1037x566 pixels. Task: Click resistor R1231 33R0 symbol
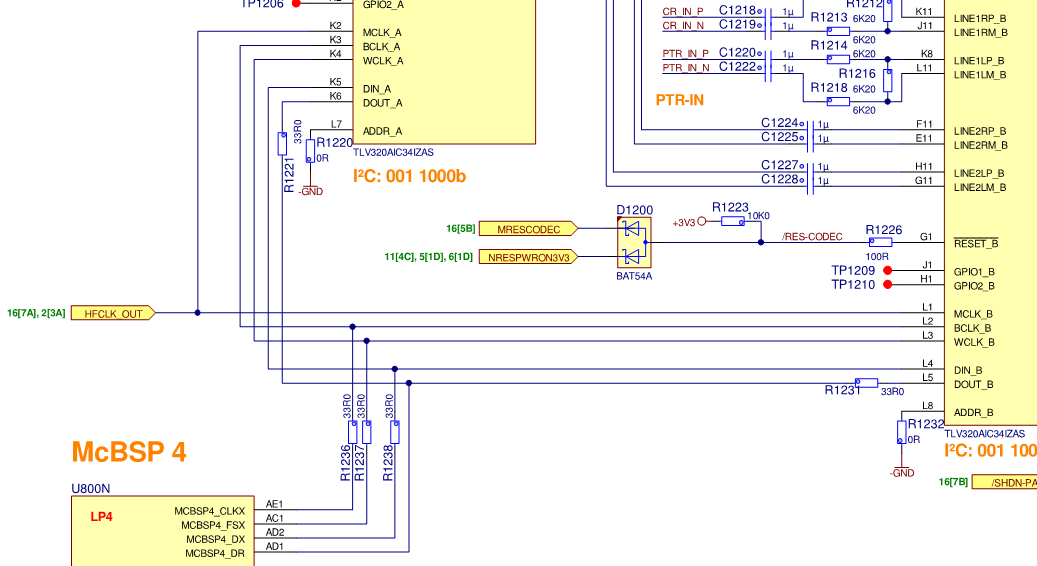click(x=866, y=383)
